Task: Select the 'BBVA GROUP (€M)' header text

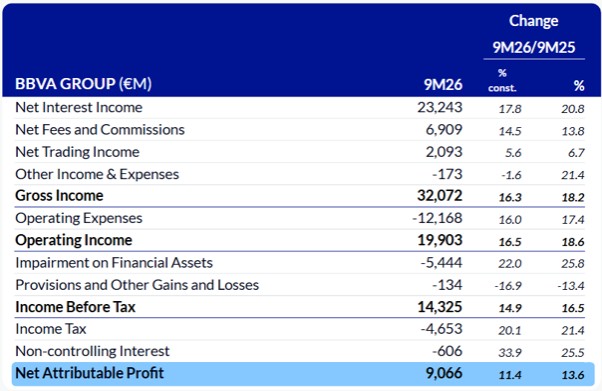Action: tap(83, 84)
